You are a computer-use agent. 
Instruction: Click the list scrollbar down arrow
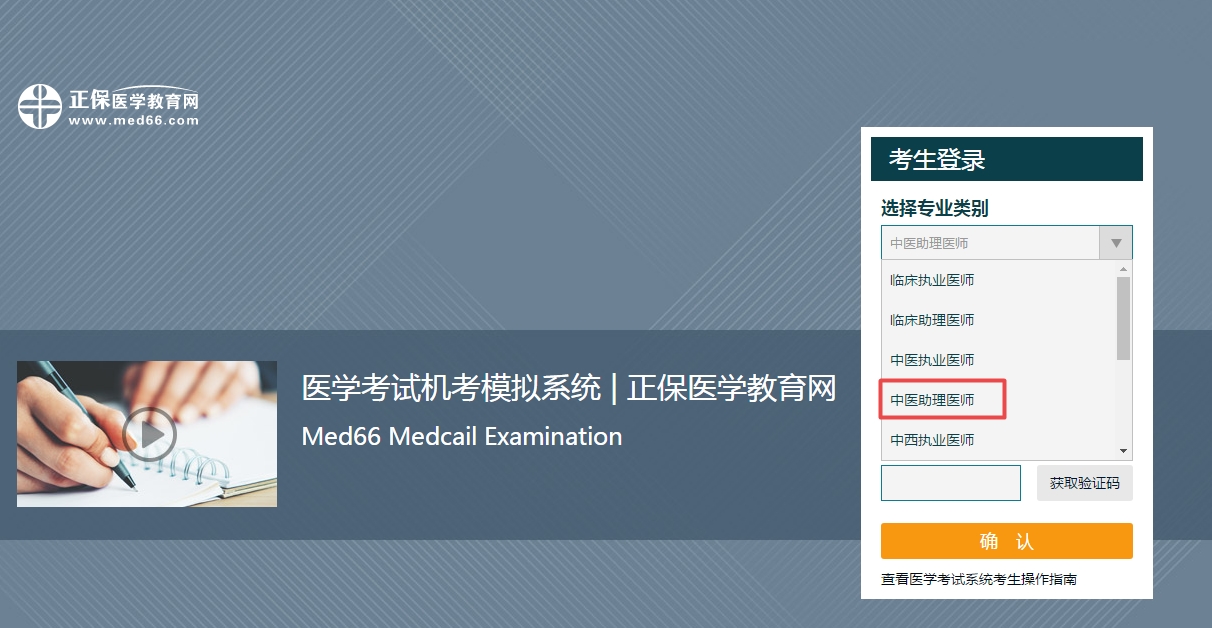click(1124, 452)
